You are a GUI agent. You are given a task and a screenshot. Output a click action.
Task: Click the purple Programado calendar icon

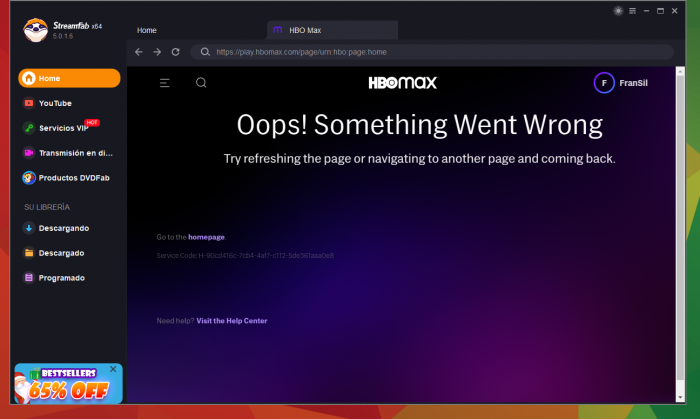click(29, 278)
